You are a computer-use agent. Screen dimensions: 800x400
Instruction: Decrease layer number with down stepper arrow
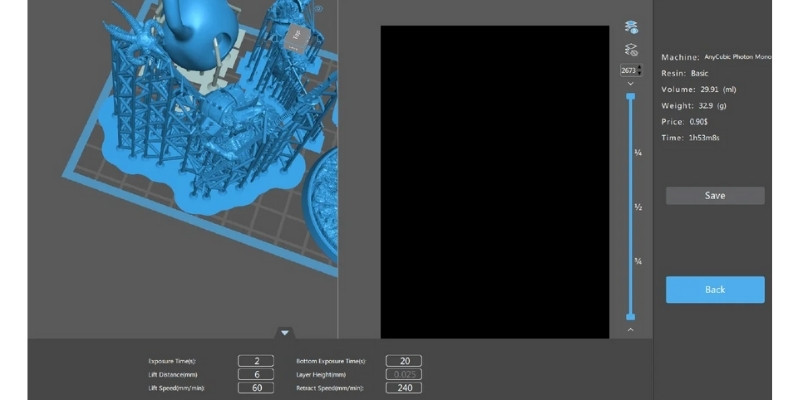[x=640, y=73]
